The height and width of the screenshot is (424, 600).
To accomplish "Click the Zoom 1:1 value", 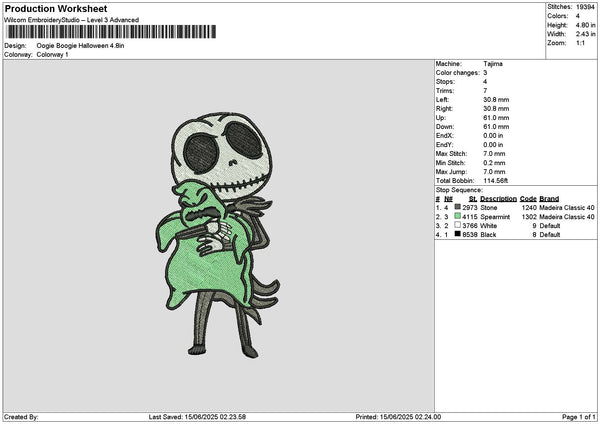I will pyautogui.click(x=580, y=43).
